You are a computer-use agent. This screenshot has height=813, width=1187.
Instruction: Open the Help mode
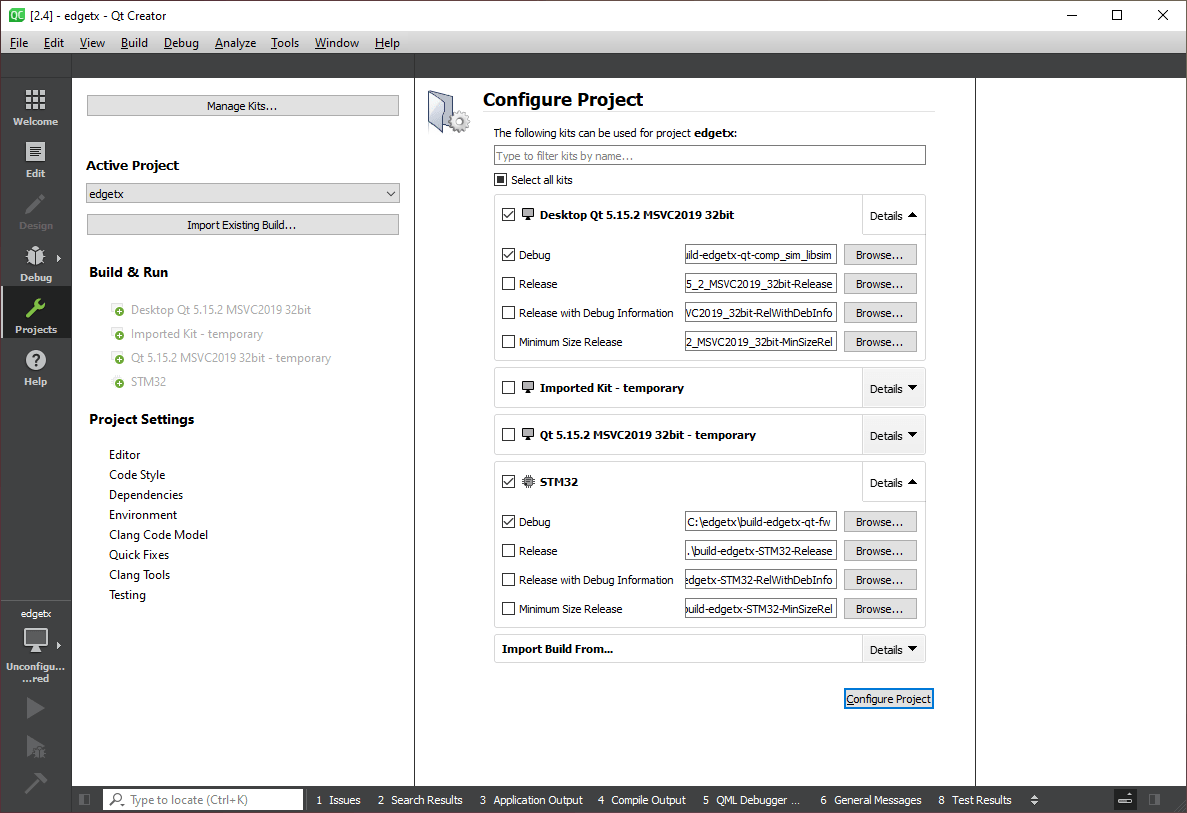tap(35, 368)
